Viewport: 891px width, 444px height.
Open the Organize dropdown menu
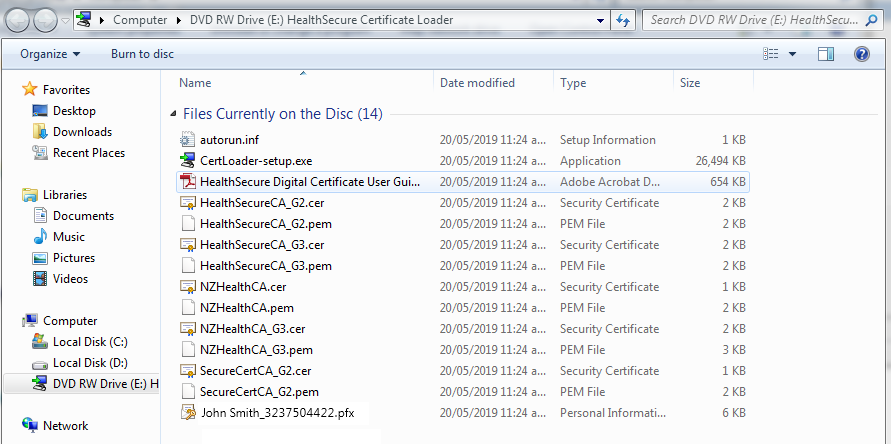[50, 54]
